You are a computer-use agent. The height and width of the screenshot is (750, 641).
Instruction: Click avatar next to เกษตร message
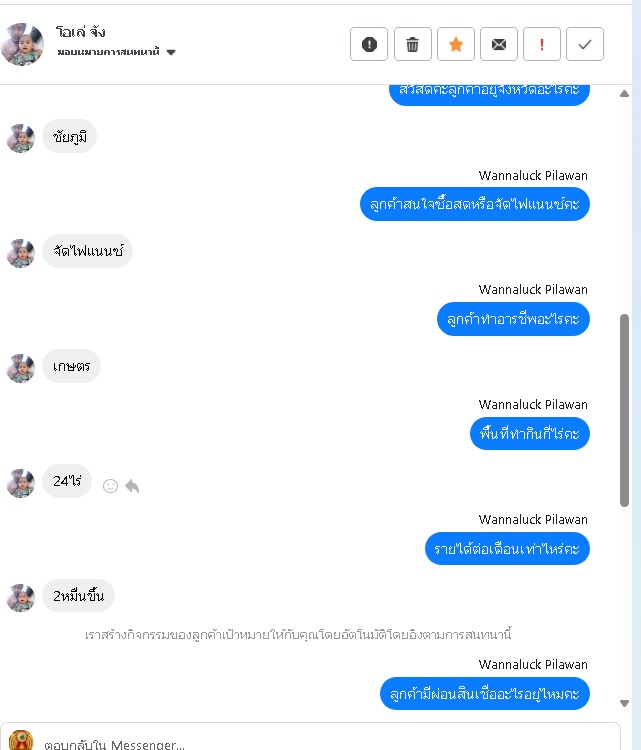pyautogui.click(x=21, y=368)
